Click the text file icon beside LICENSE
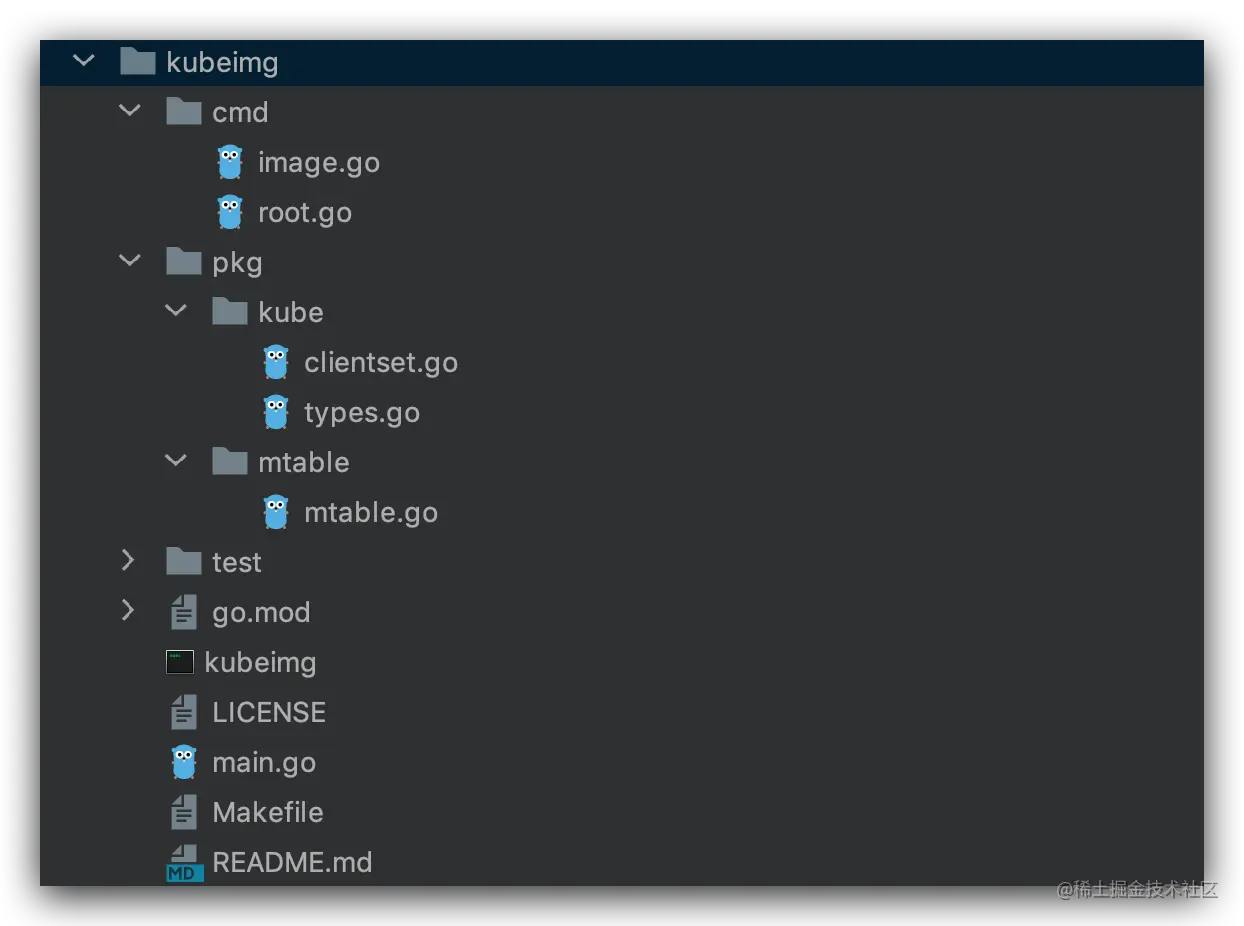1244x926 pixels. coord(184,712)
